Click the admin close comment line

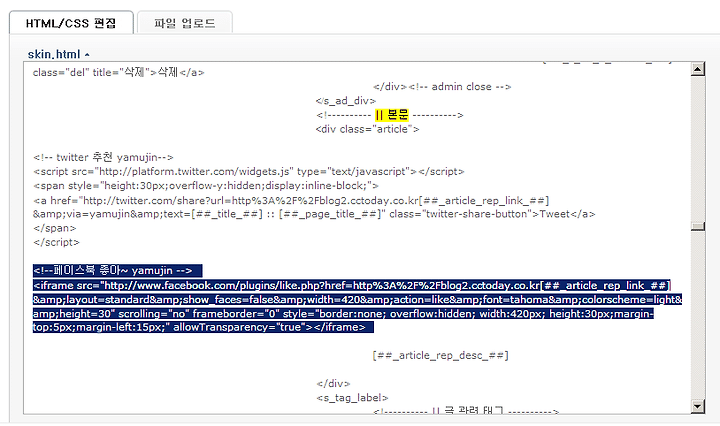pyautogui.click(x=442, y=87)
